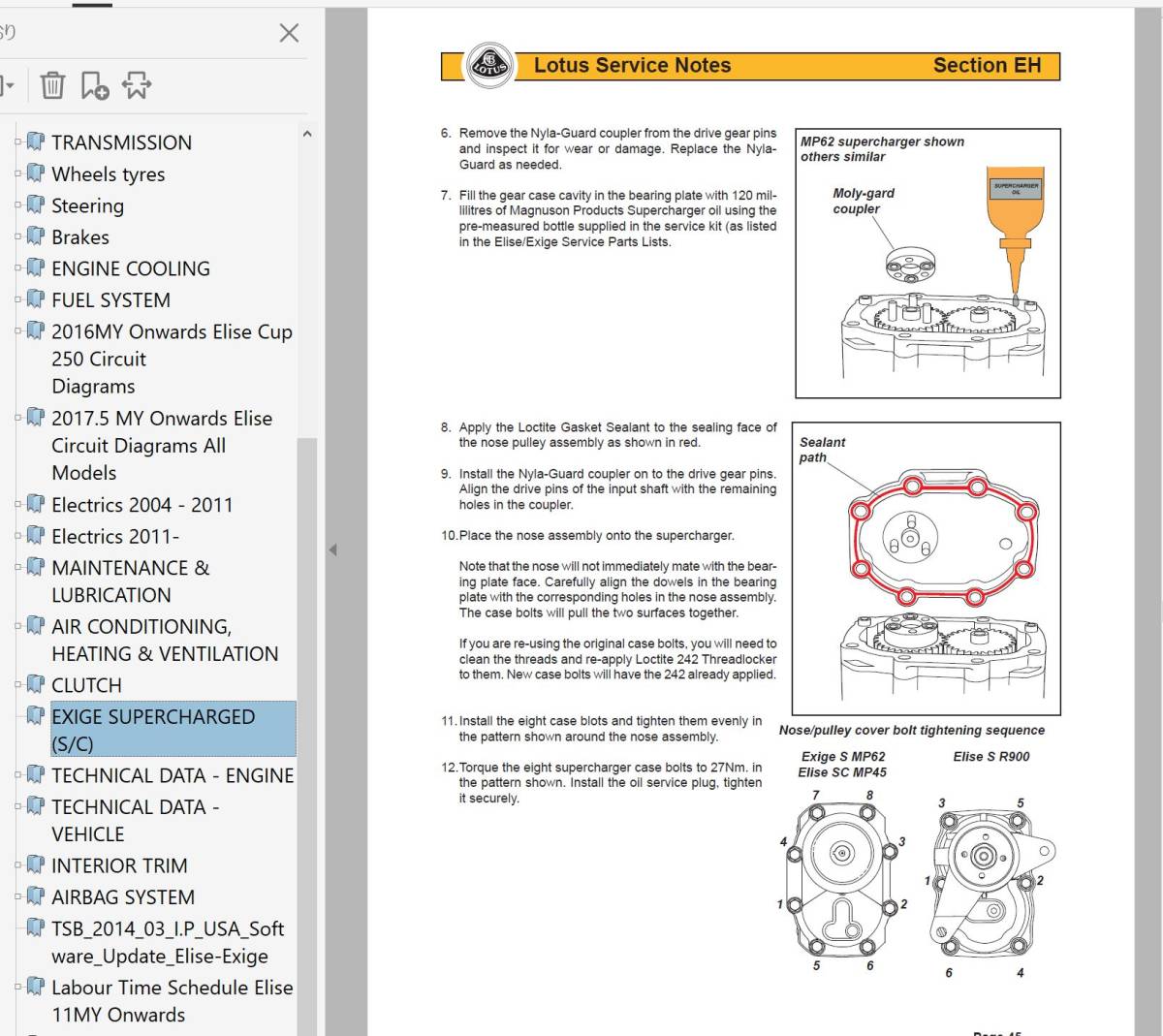This screenshot has width=1163, height=1036.
Task: Close the bookmarks panel
Action: (289, 33)
